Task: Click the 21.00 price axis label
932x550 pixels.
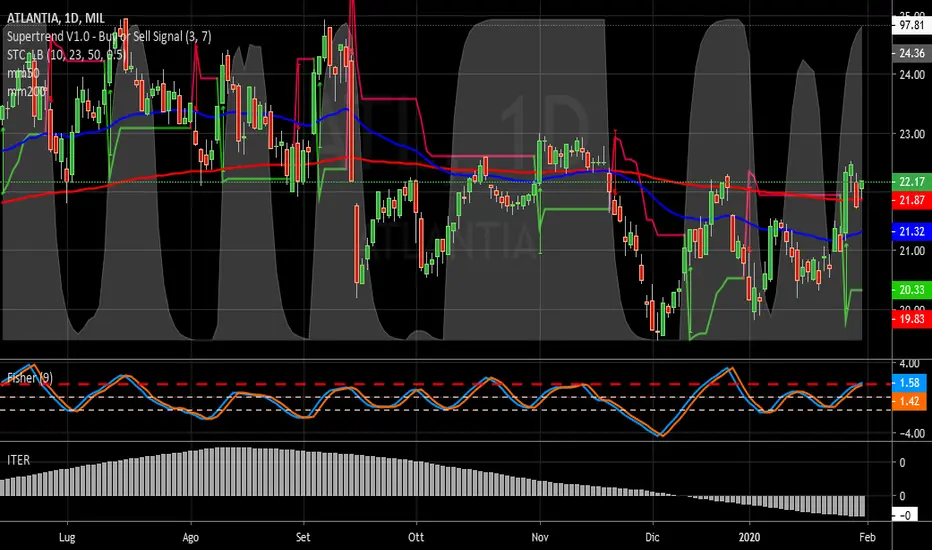Action: coord(912,251)
